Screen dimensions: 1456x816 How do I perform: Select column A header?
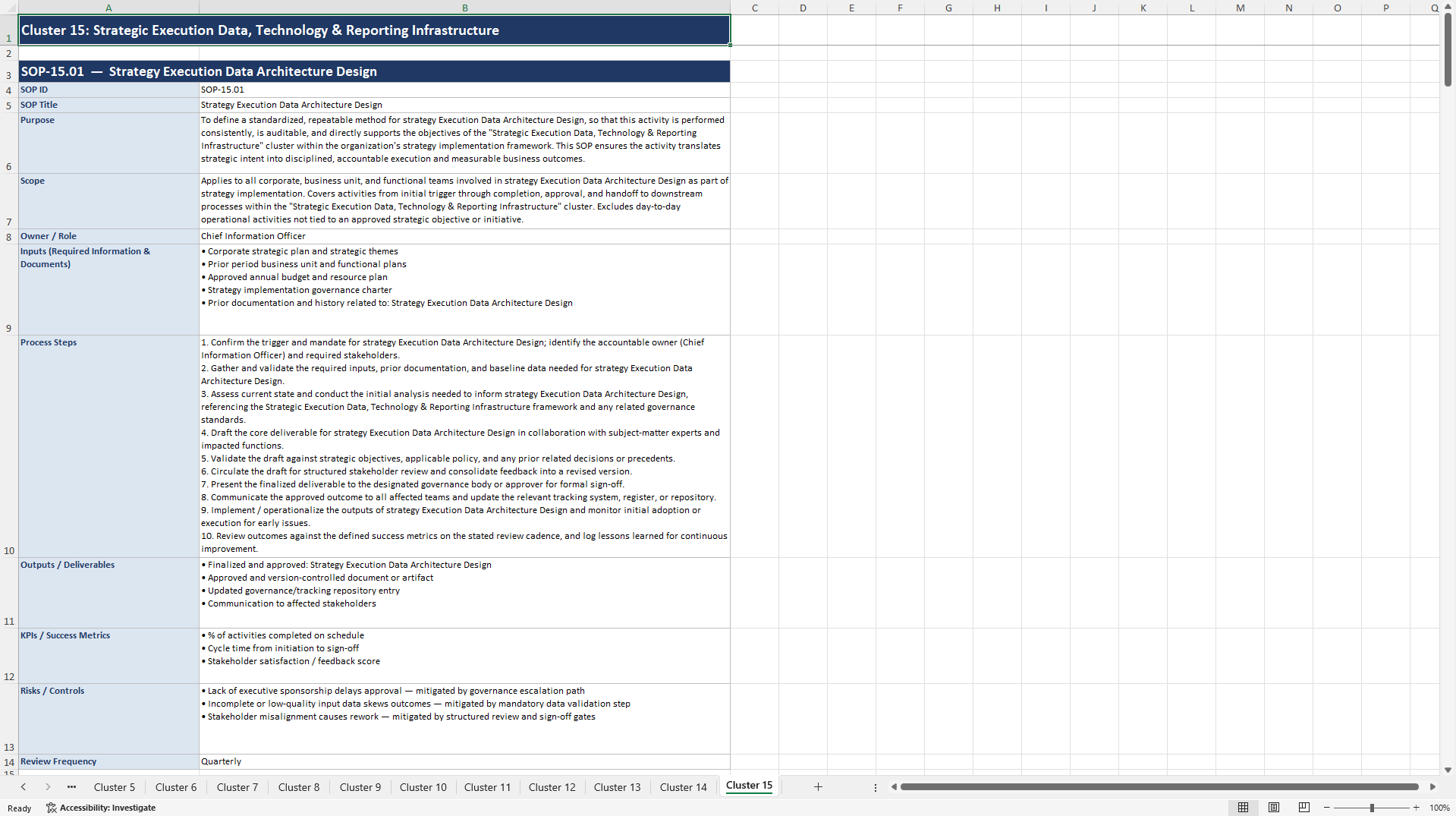tap(108, 8)
